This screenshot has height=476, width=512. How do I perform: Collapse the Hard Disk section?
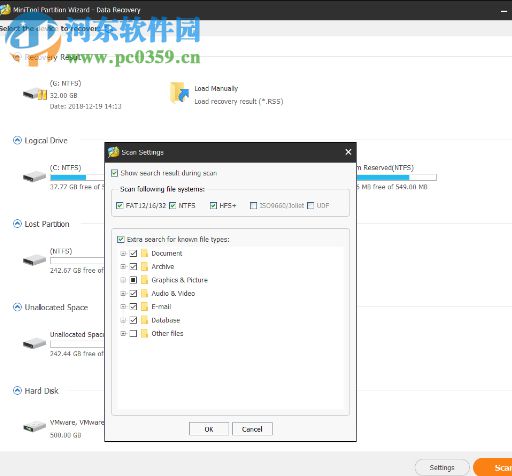point(17,390)
